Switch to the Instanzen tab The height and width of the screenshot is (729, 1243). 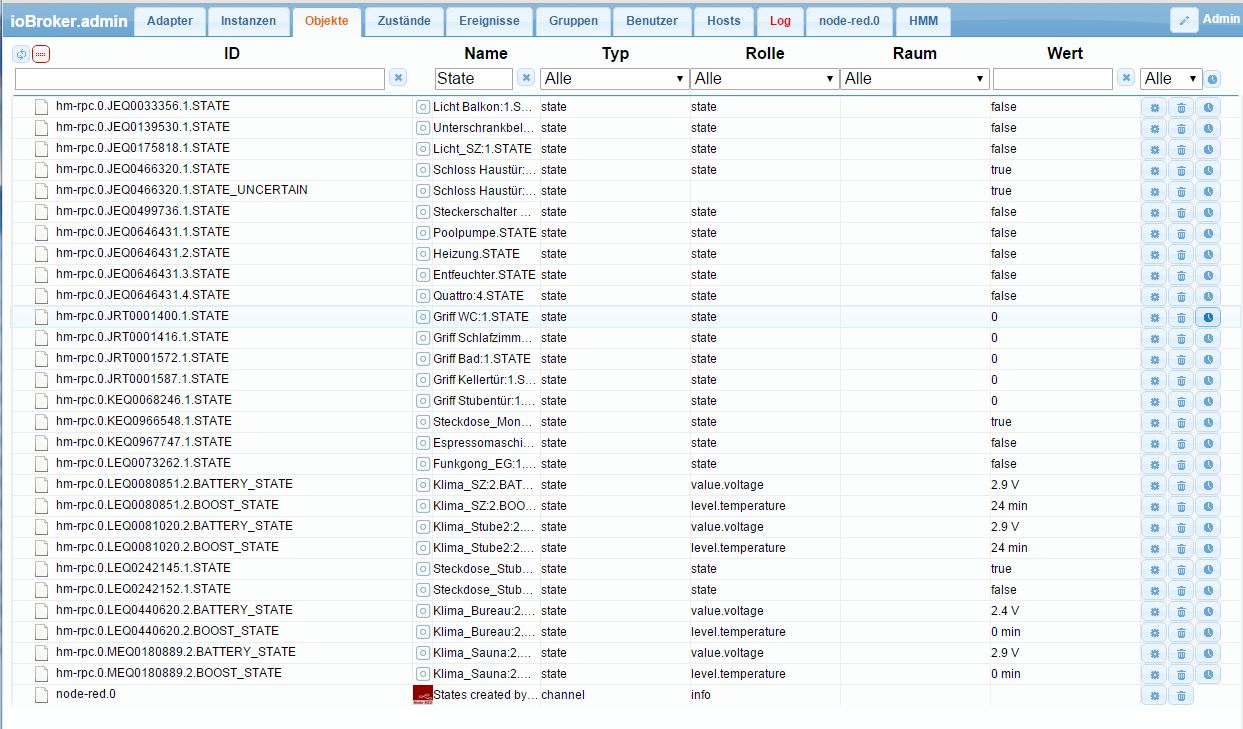tap(248, 21)
